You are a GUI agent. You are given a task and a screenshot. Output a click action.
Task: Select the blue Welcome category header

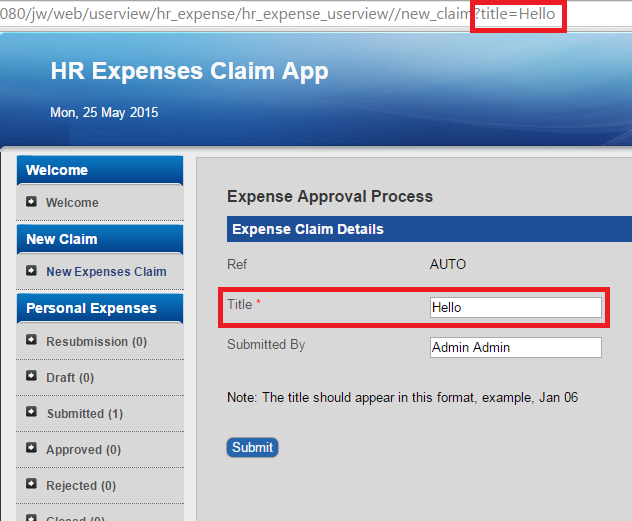point(99,170)
